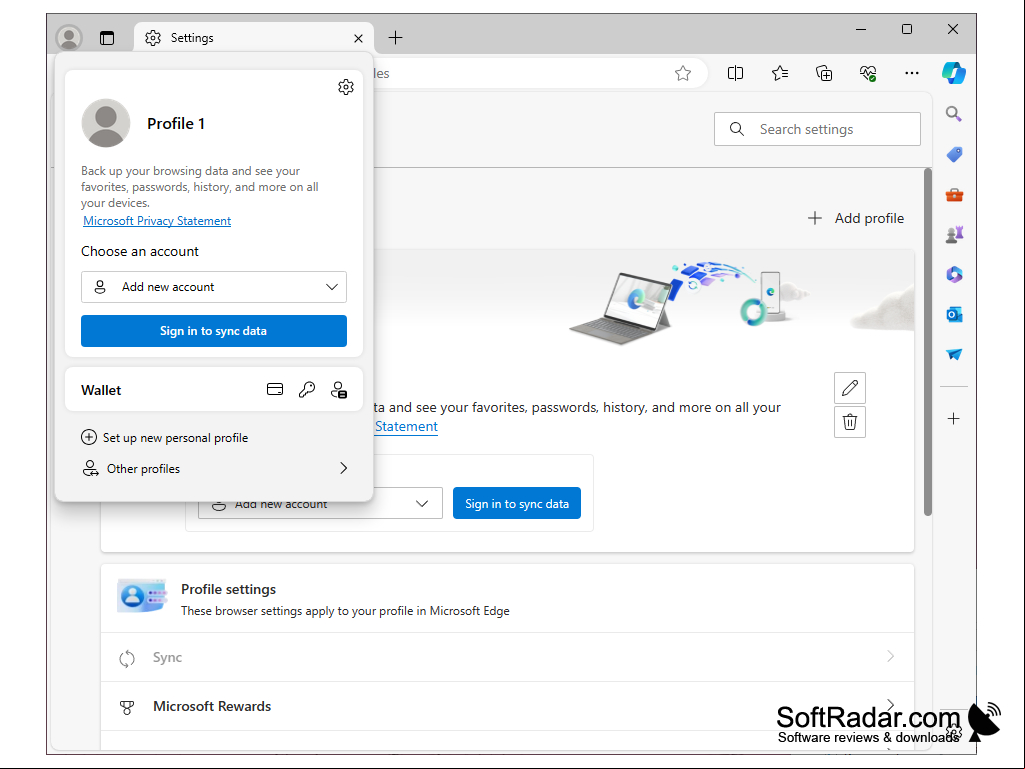Open the sidebar Games chess icon
The image size is (1025, 769).
(x=954, y=235)
